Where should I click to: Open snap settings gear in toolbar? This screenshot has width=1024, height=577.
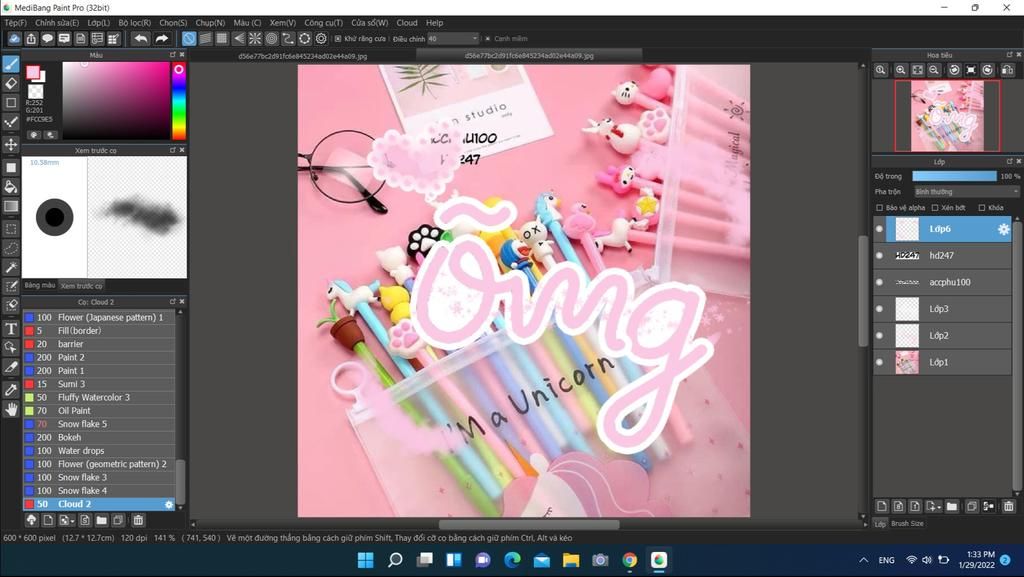[321, 39]
